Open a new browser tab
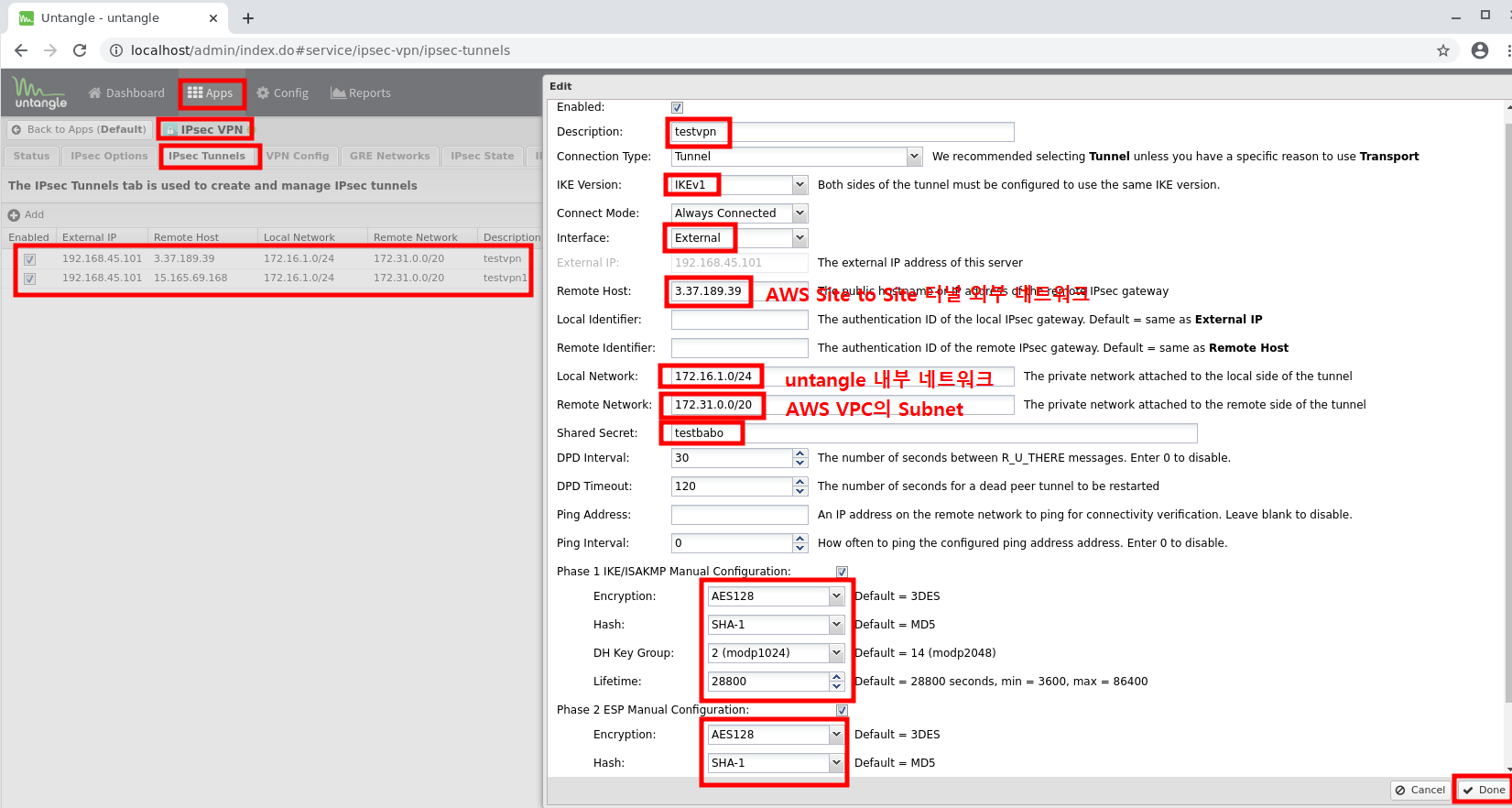1512x808 pixels. (248, 18)
